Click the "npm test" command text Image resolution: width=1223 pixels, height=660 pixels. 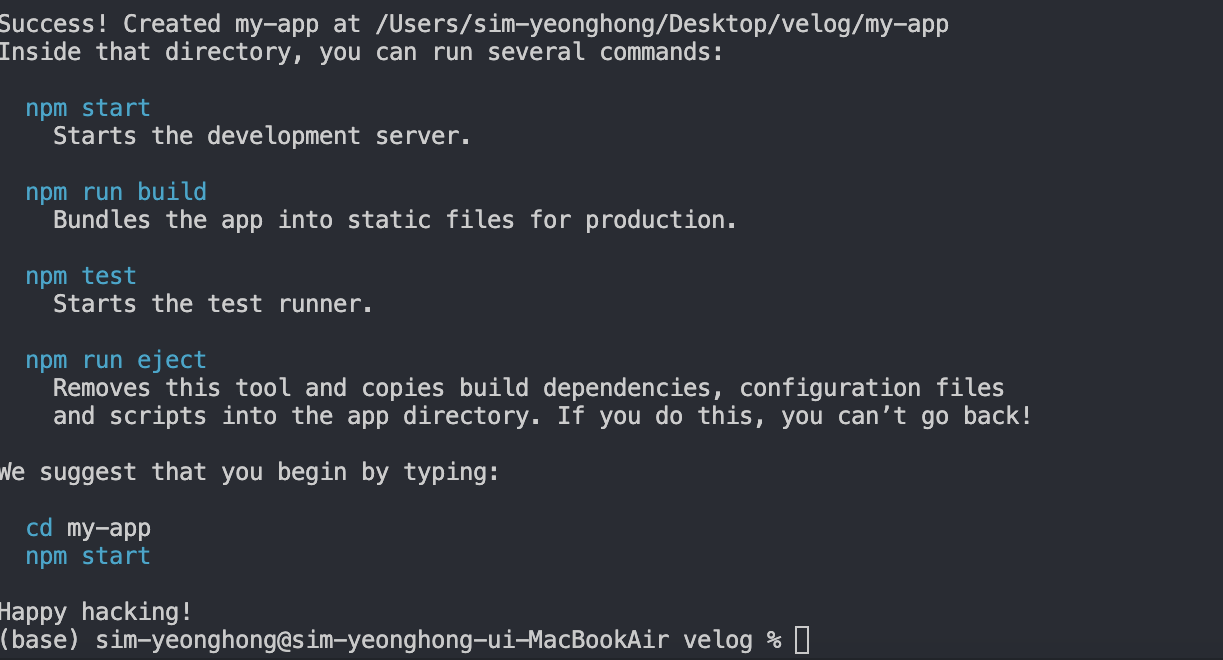coord(81,276)
